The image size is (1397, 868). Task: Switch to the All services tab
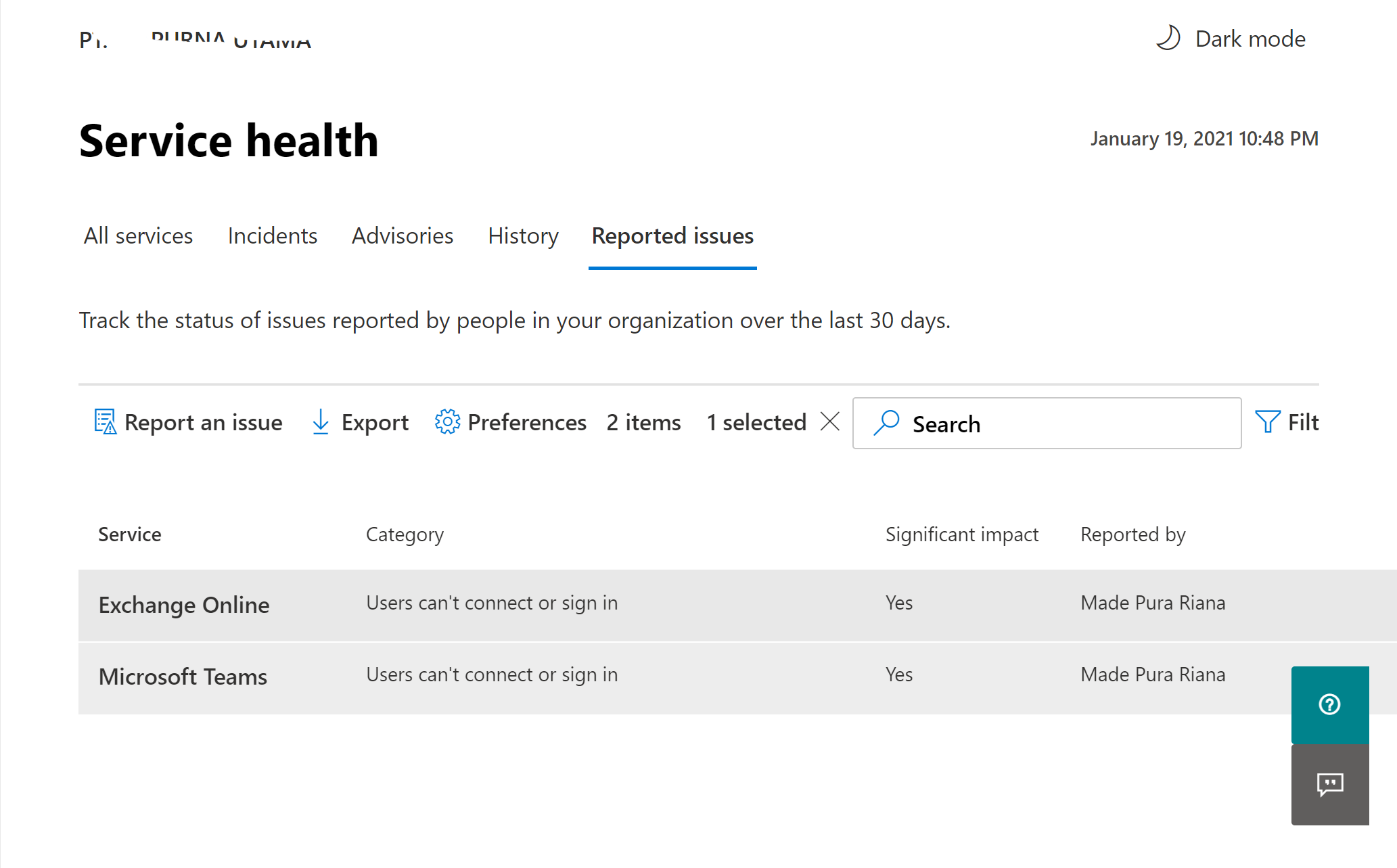[x=138, y=235]
